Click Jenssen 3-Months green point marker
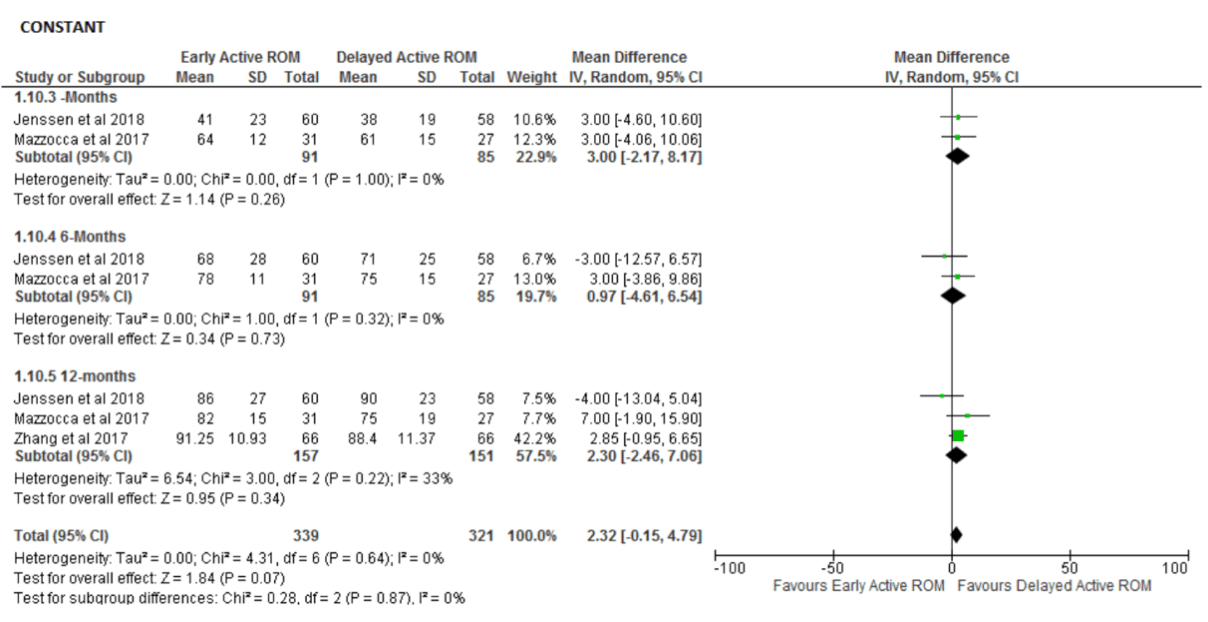 point(958,117)
